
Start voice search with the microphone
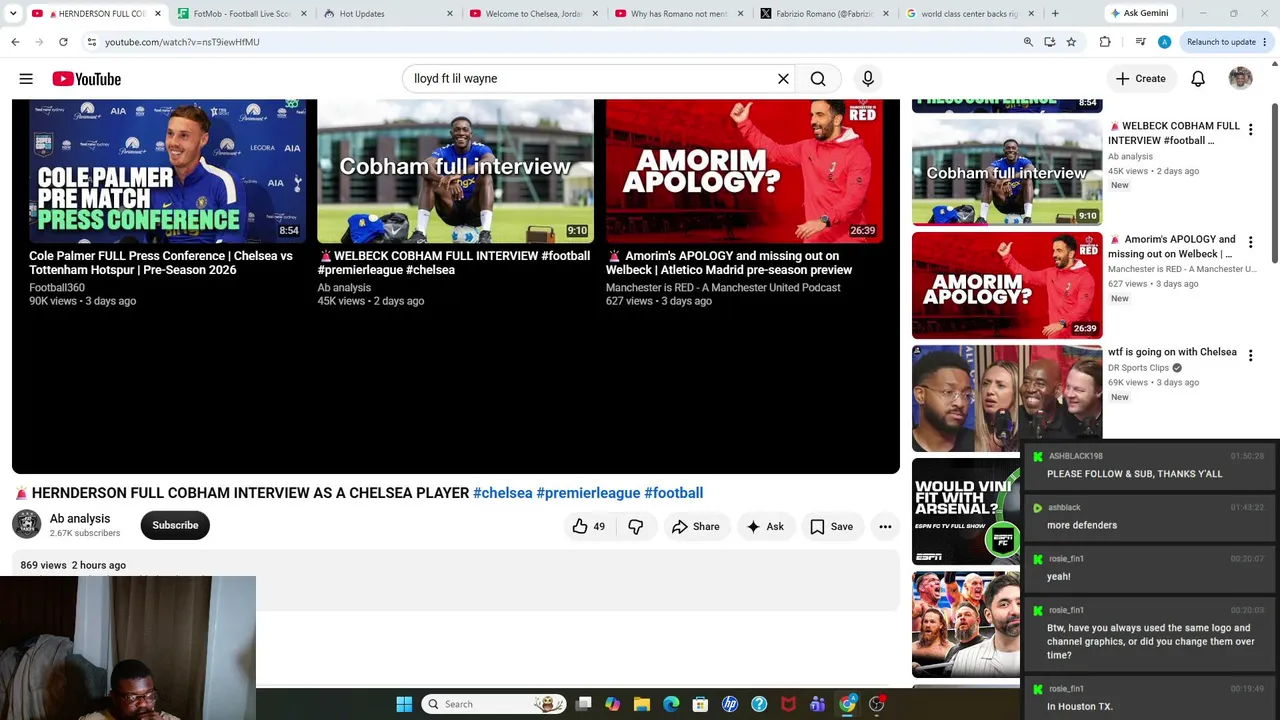tap(868, 79)
